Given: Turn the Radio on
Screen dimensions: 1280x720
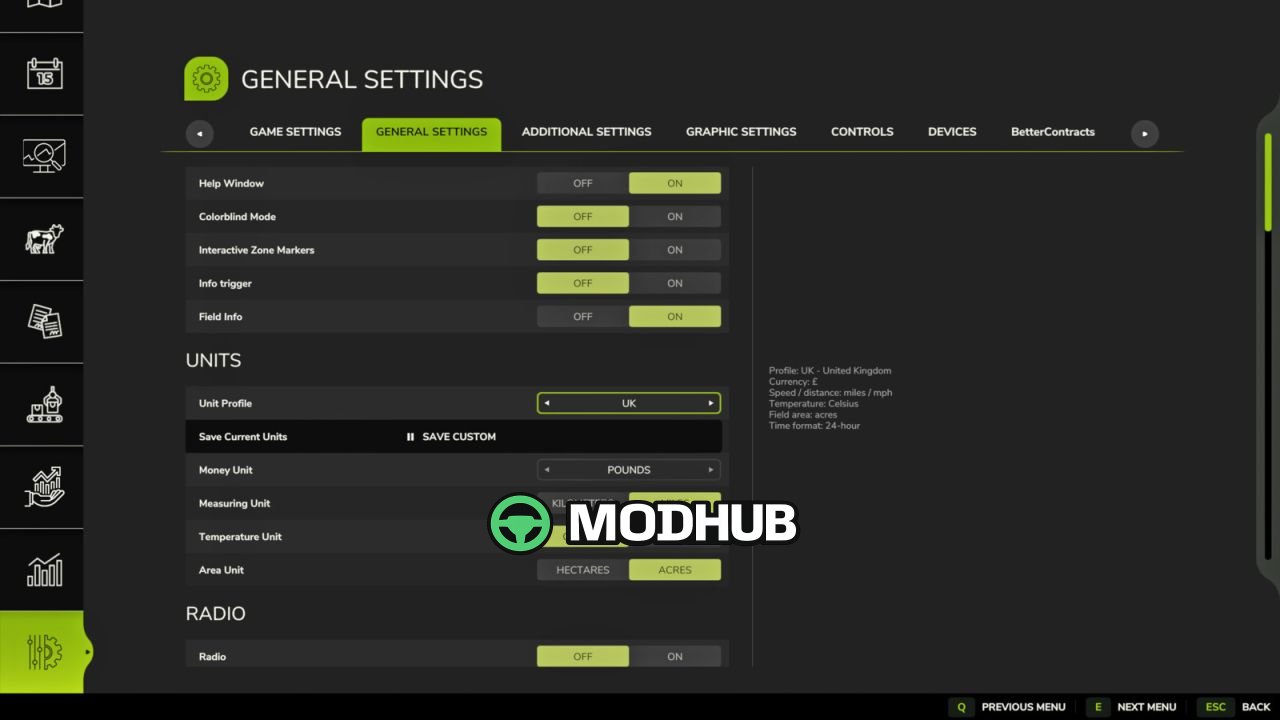Looking at the screenshot, I should (675, 657).
